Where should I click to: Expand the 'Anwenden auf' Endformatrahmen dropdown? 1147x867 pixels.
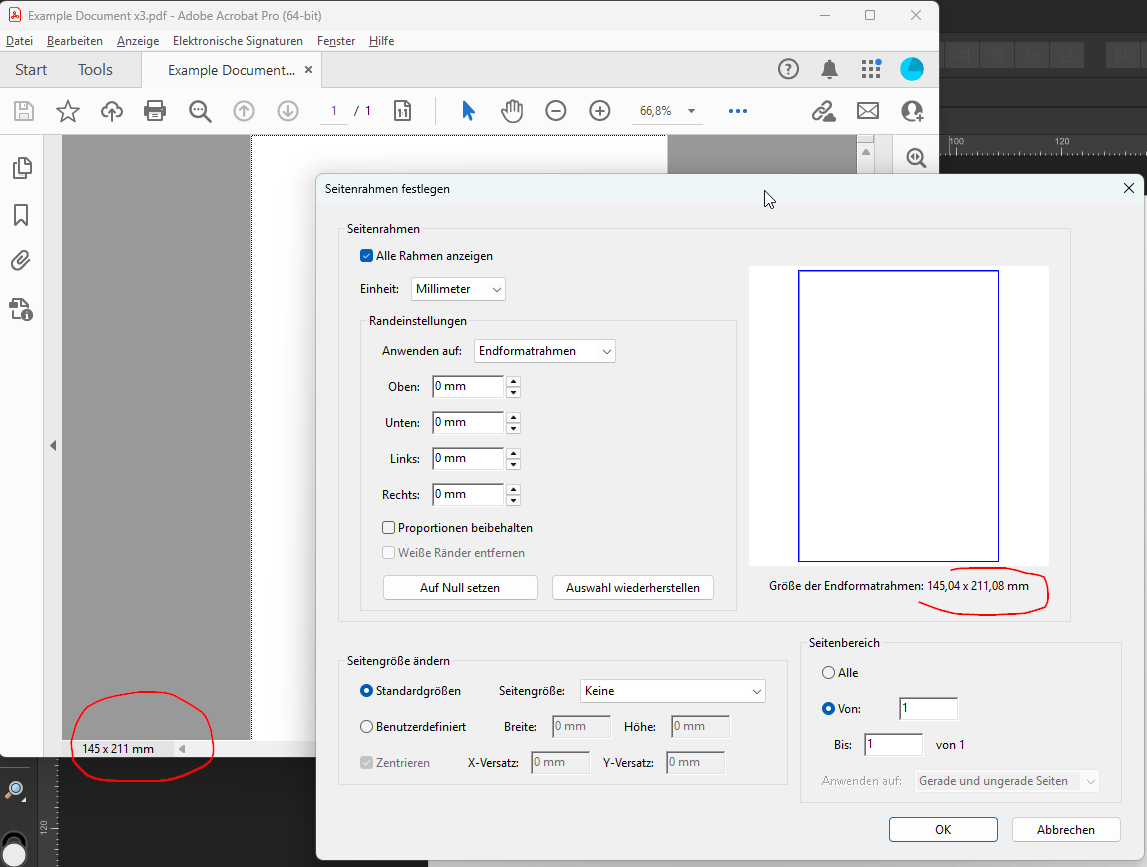pos(545,351)
